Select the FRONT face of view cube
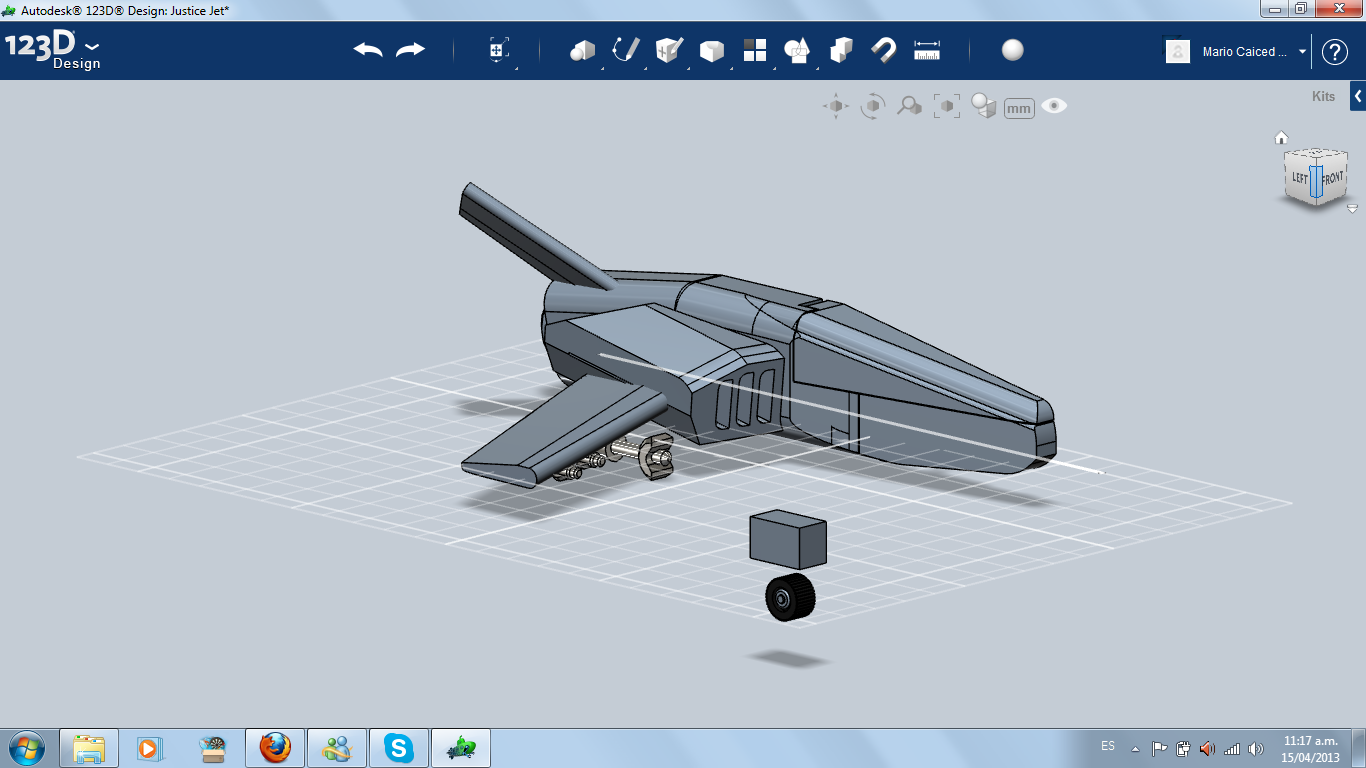 click(1332, 178)
